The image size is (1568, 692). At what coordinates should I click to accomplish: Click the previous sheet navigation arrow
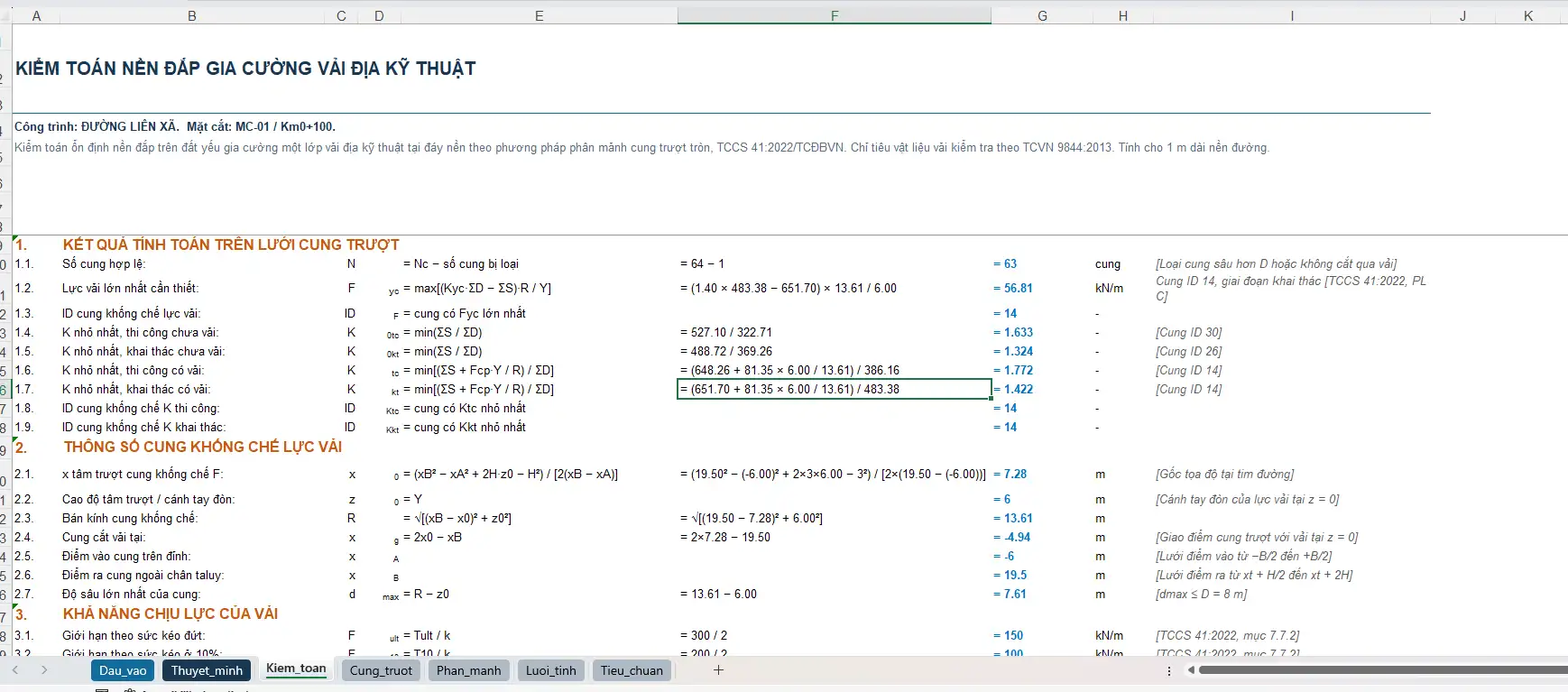coord(15,670)
